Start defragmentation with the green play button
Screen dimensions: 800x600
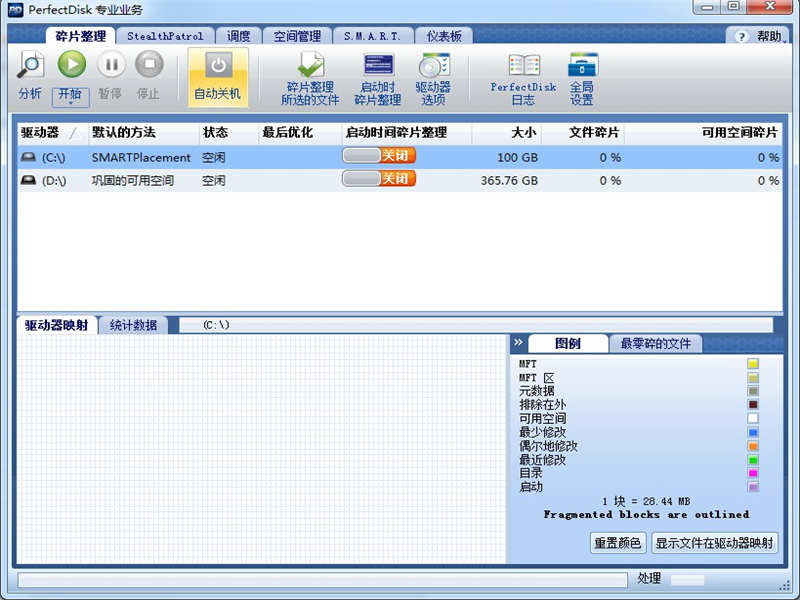(71, 64)
